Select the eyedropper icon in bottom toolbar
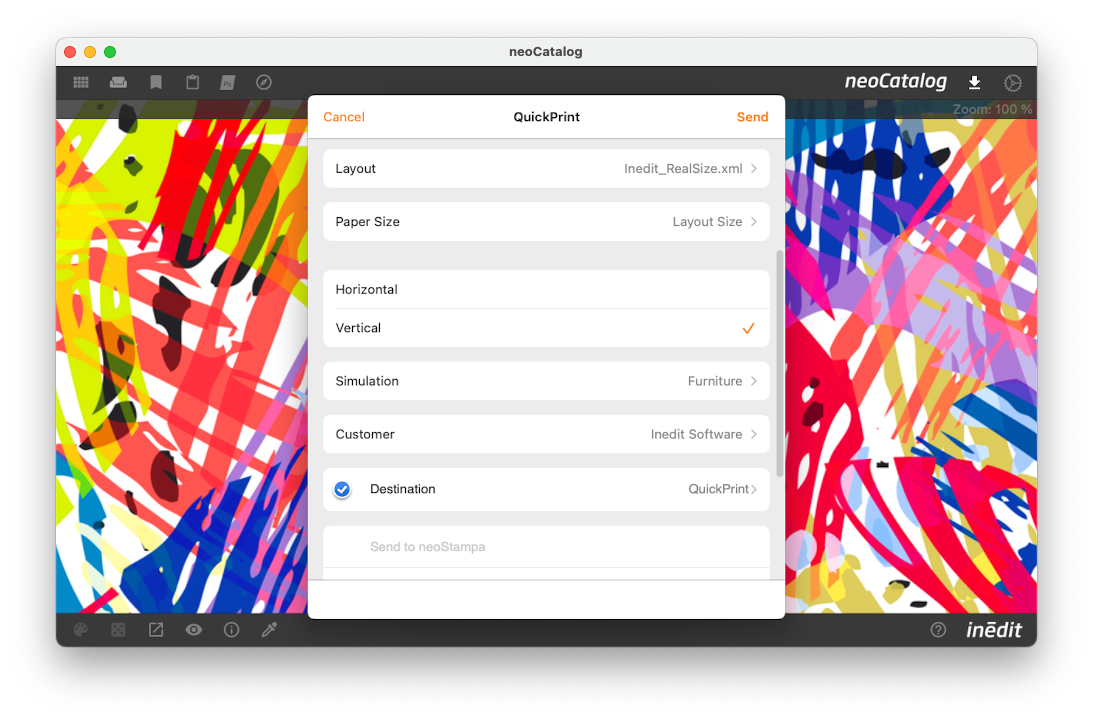The image size is (1093, 721). tap(269, 630)
